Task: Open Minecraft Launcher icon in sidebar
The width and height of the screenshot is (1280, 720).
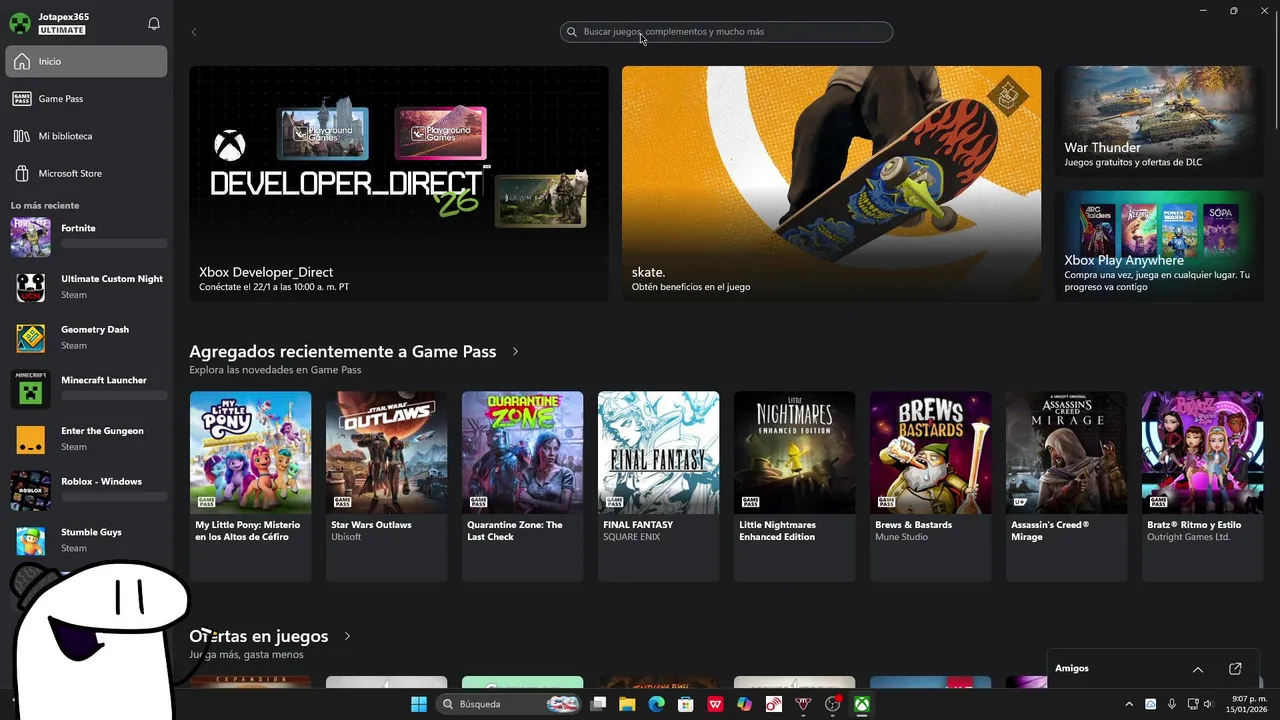Action: (x=30, y=389)
